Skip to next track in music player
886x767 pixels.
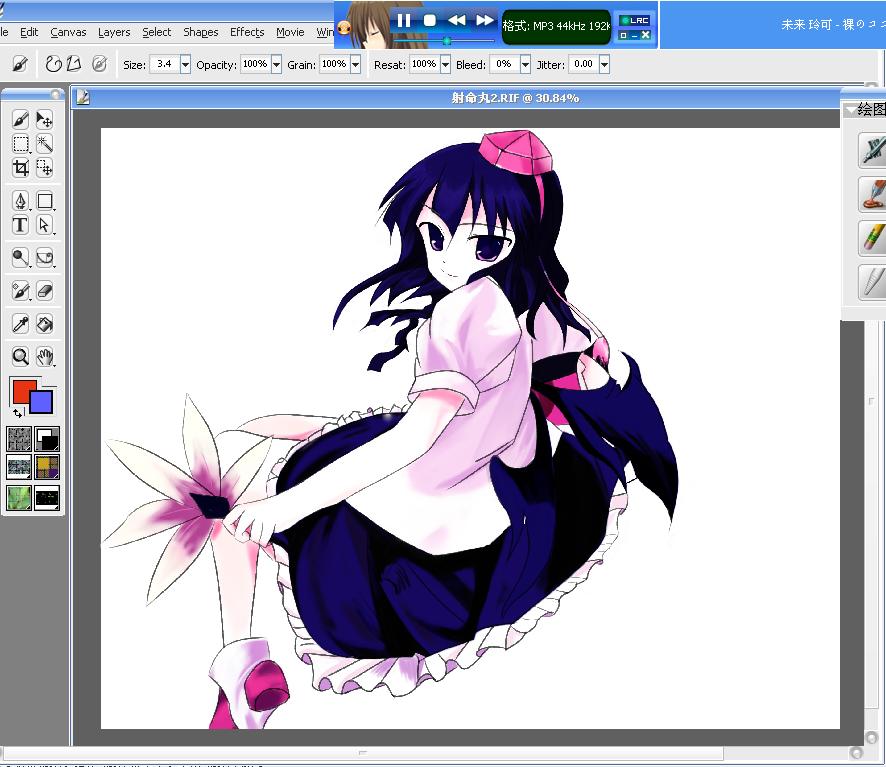coord(484,21)
